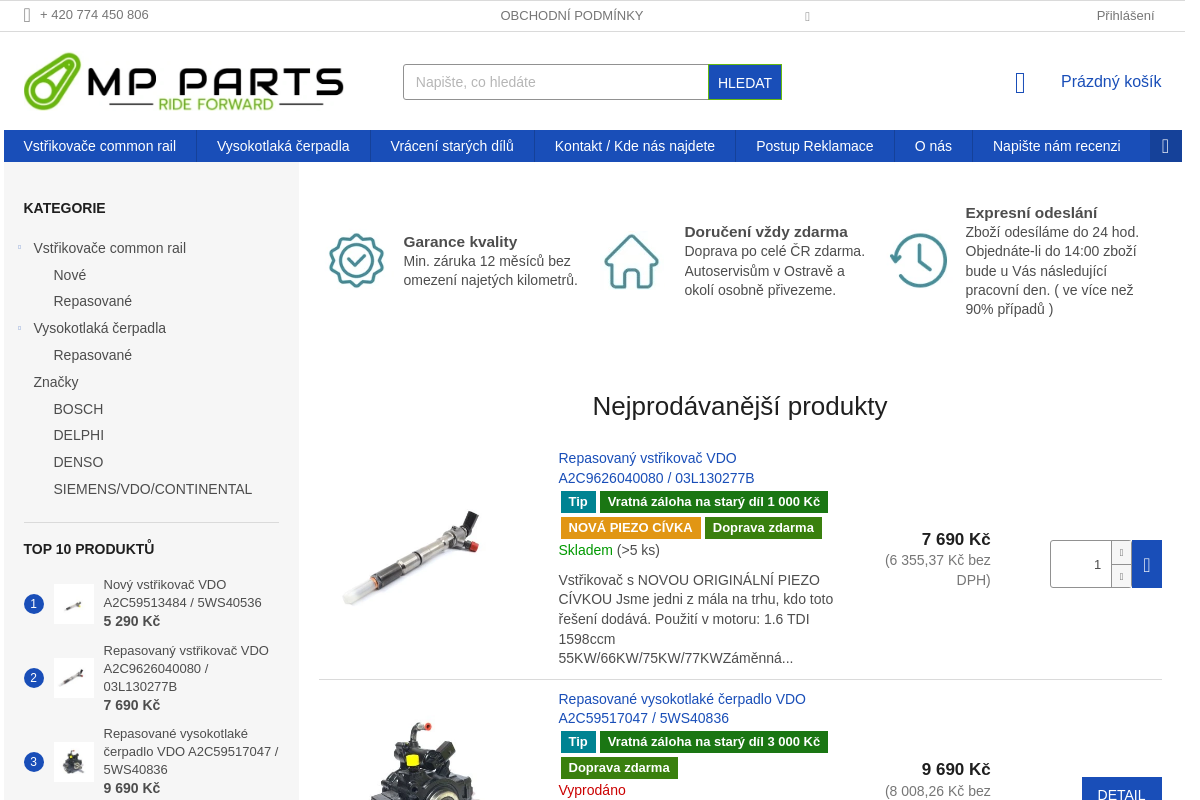Viewport: 1200px width, 800px height.
Task: Click the blue add-to-cart cart icon
Action: (x=1146, y=564)
